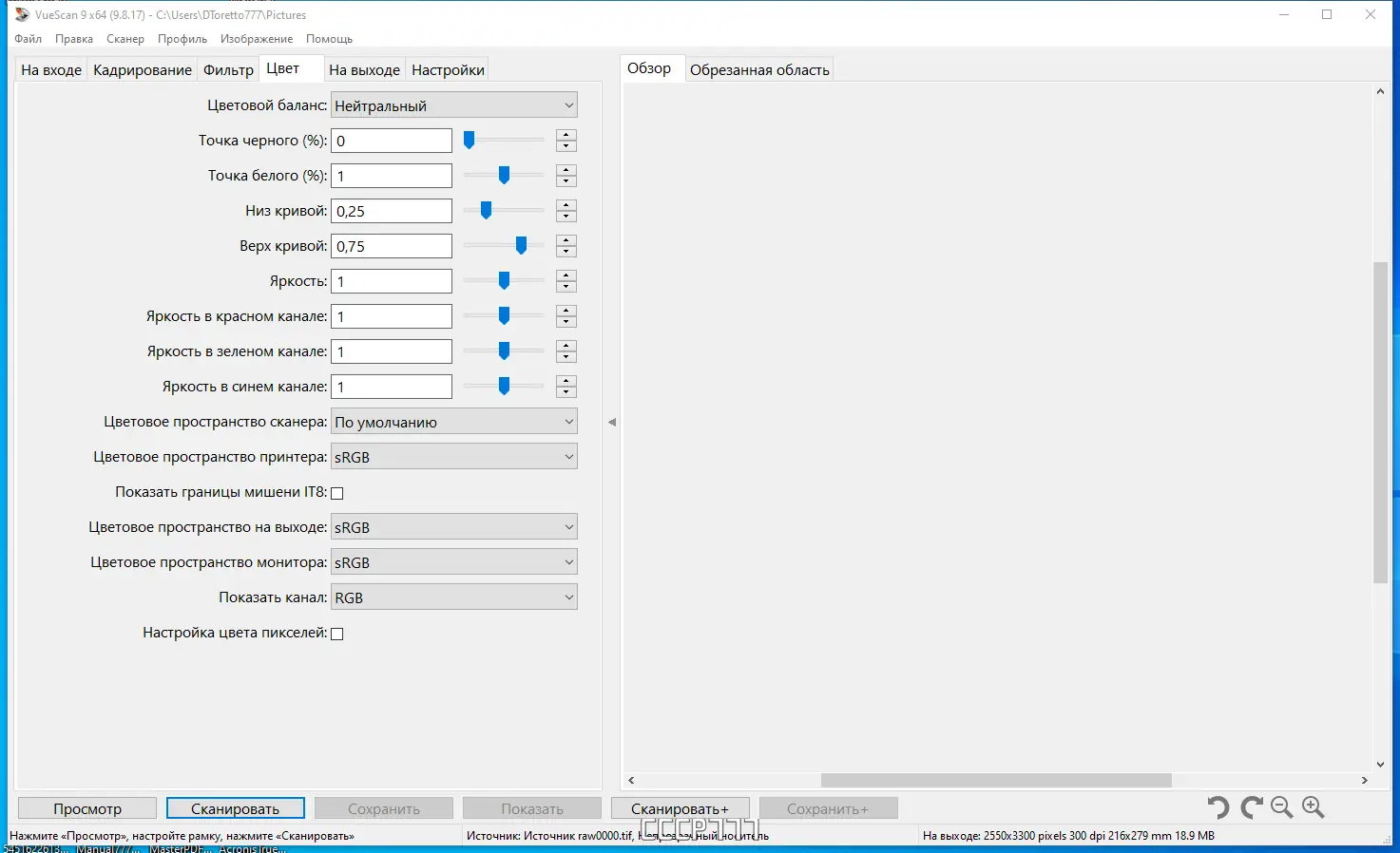Expand Цветовое пространство сканера dropdown
The height and width of the screenshot is (853, 1400).
(454, 422)
